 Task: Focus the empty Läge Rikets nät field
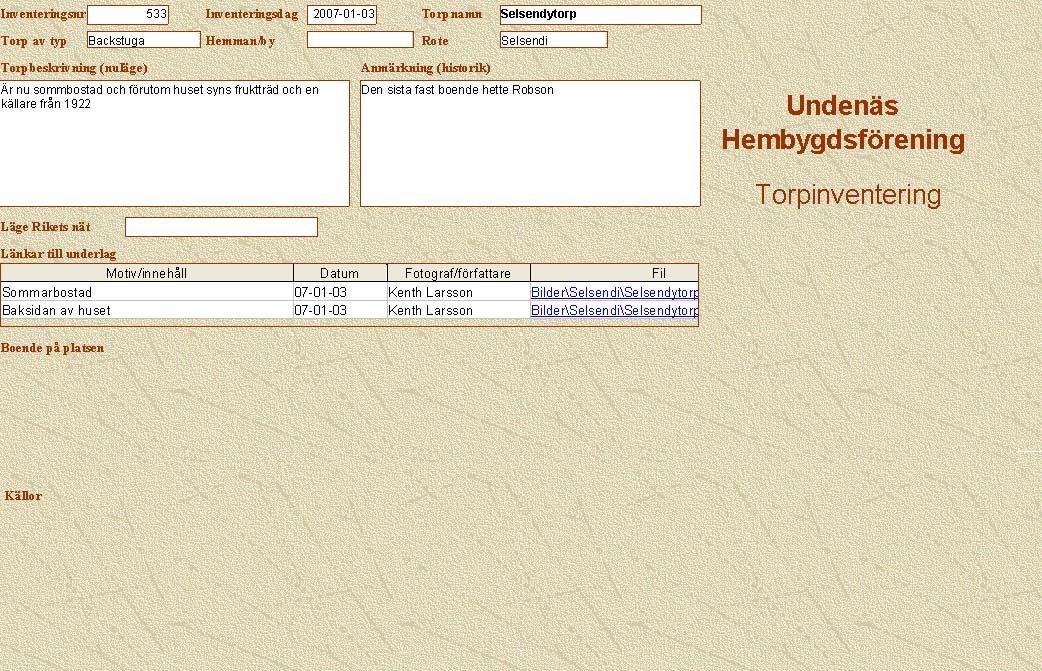click(221, 227)
